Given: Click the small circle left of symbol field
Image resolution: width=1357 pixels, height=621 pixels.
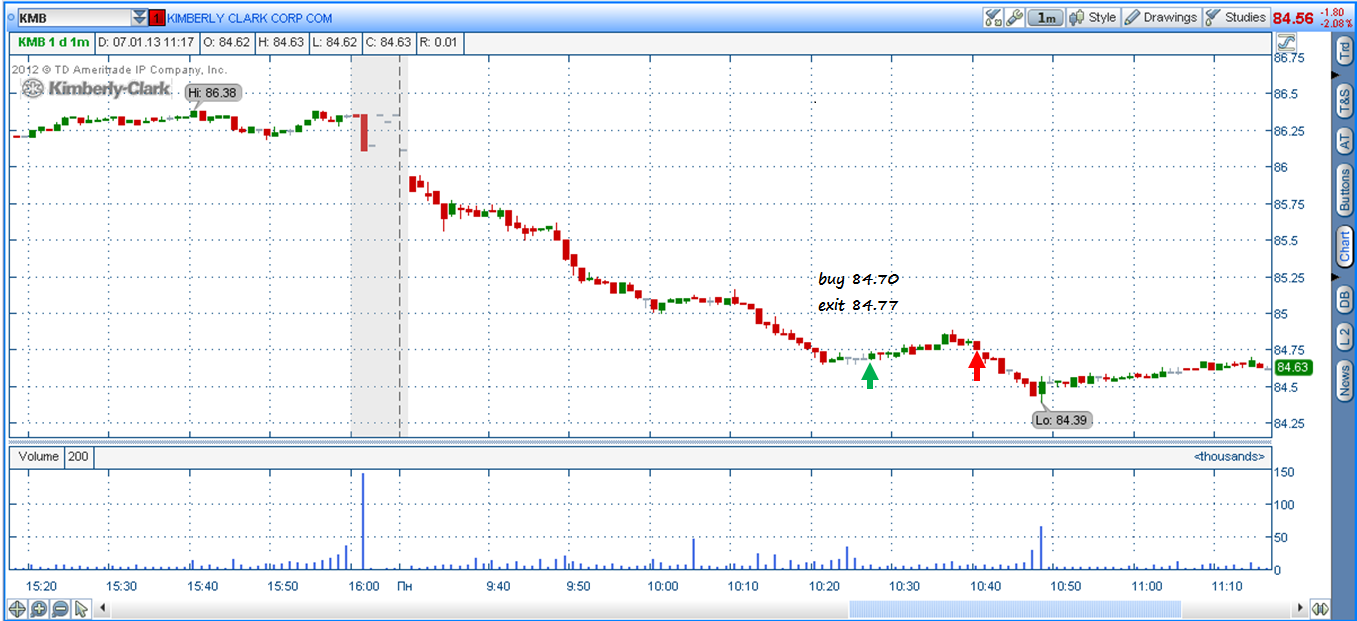Looking at the screenshot, I should [11, 18].
